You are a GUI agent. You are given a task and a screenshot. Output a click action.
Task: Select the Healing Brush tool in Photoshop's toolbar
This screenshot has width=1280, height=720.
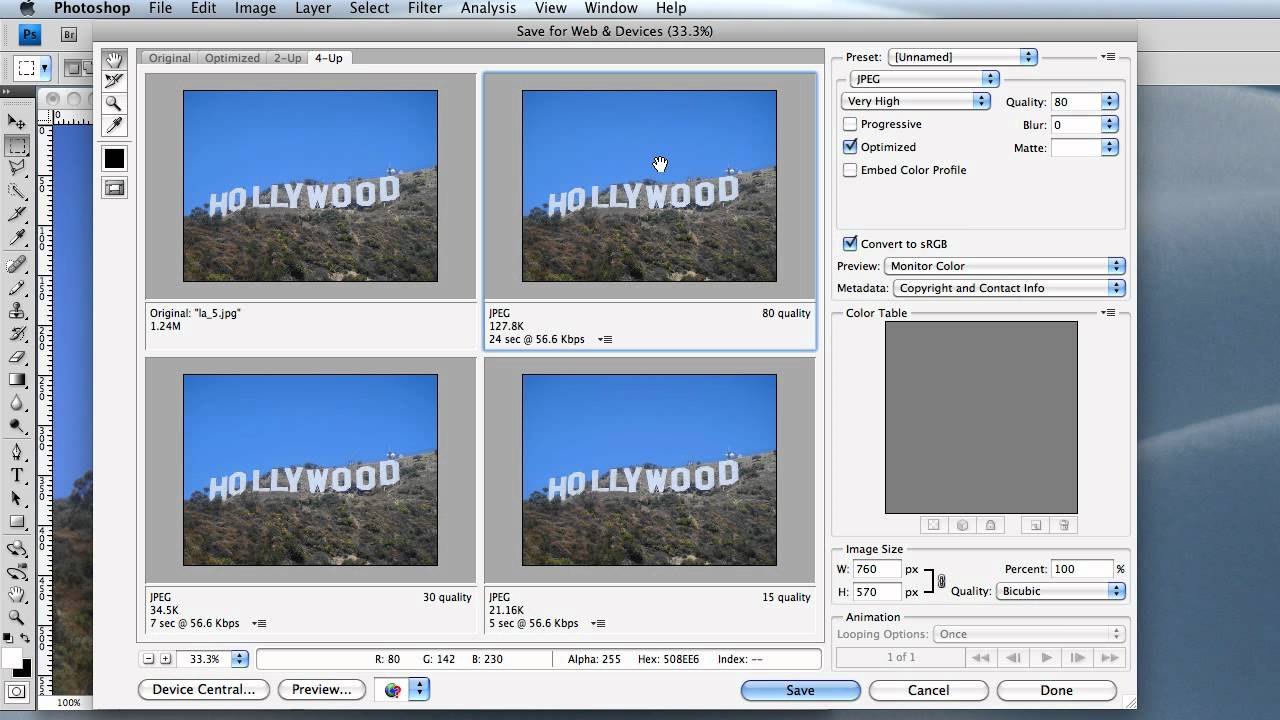[17, 264]
